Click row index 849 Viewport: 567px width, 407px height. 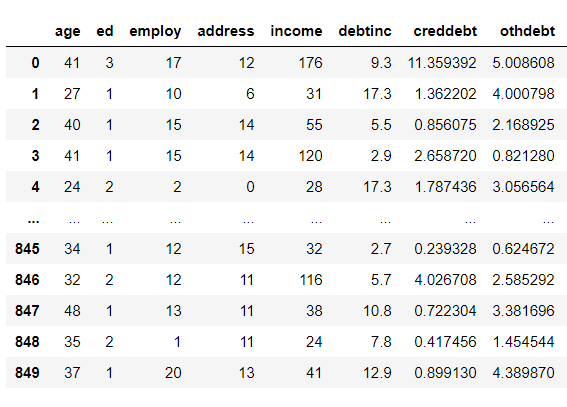[x=27, y=373]
